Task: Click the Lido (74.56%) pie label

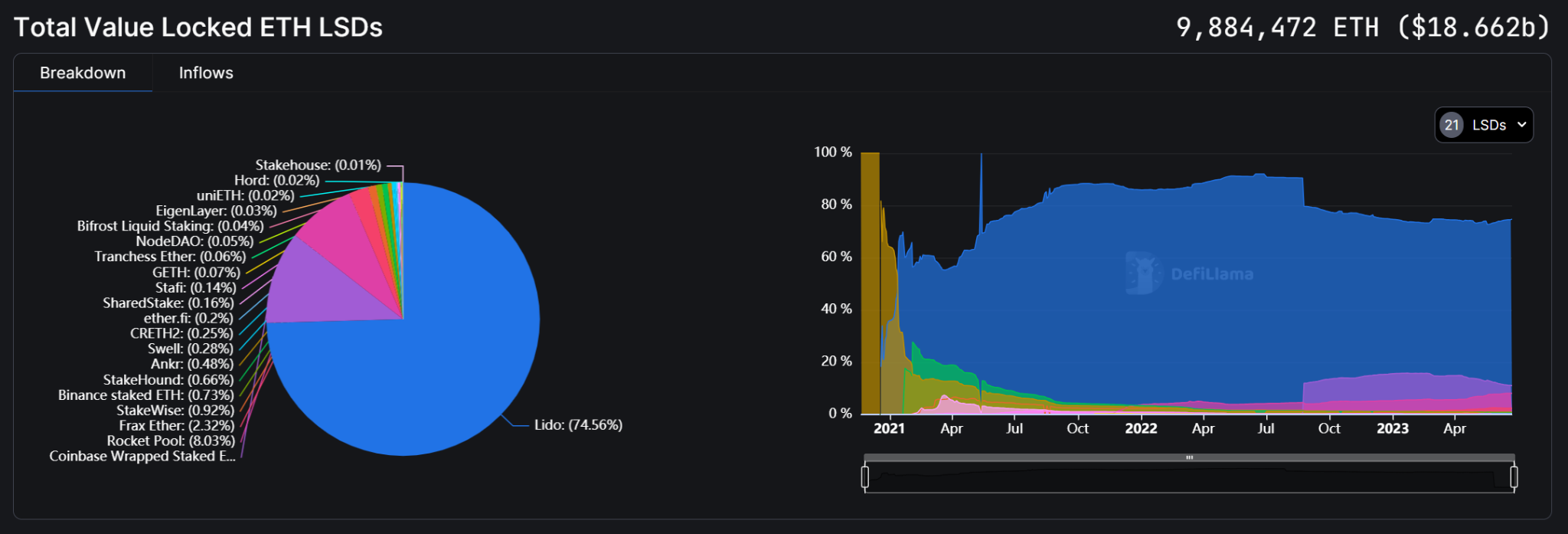Action: tap(578, 425)
